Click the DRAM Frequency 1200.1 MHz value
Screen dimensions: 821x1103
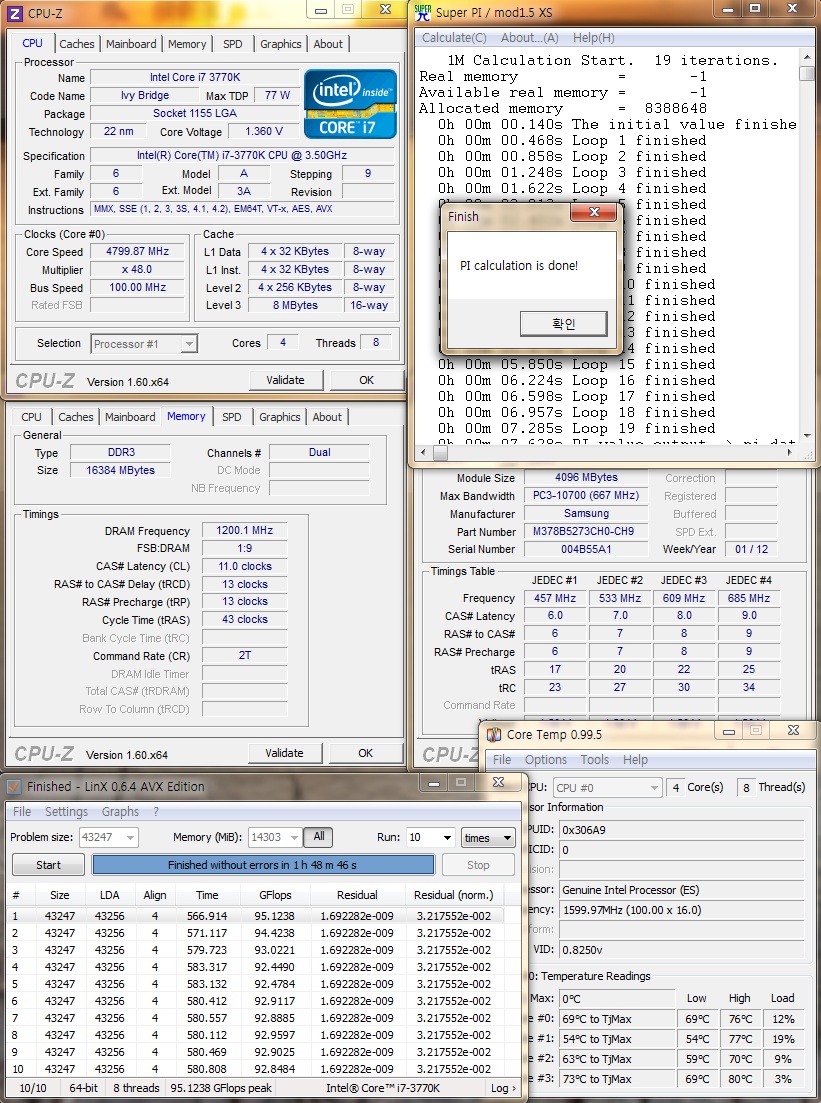(244, 530)
